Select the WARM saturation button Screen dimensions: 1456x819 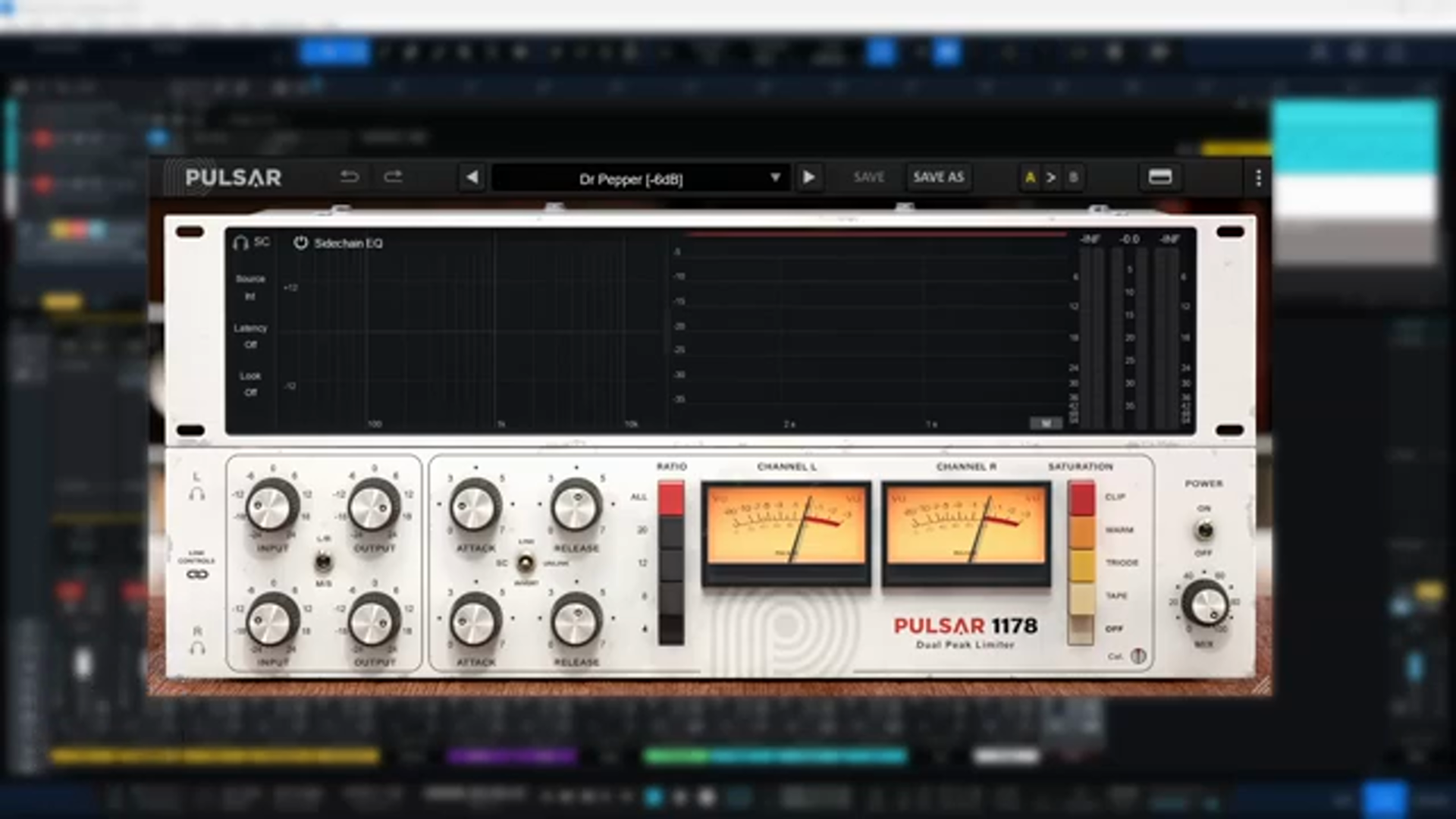click(1081, 532)
